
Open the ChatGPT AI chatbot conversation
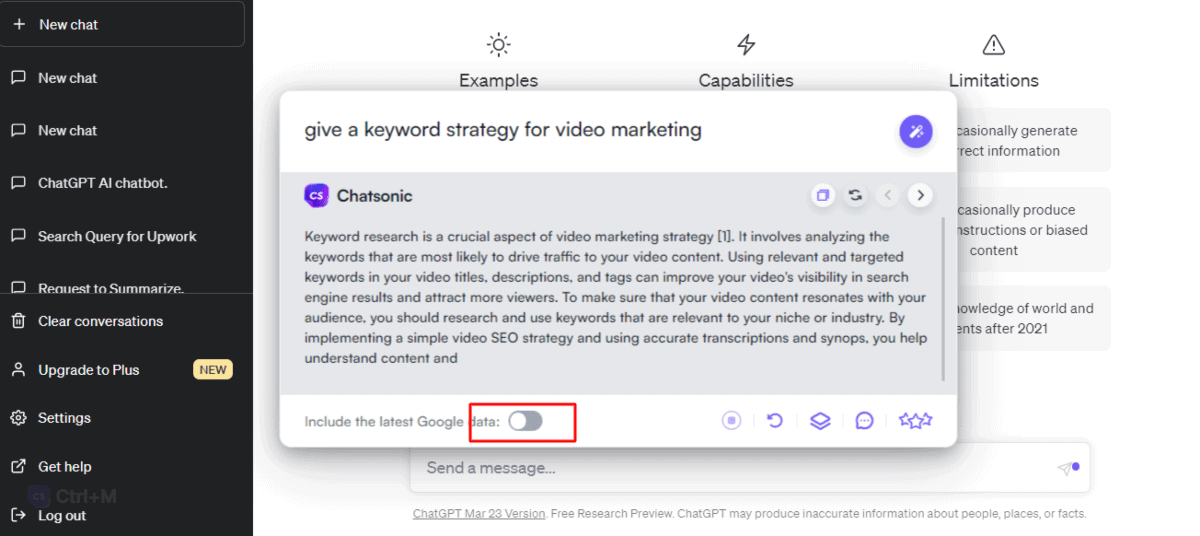tap(102, 183)
